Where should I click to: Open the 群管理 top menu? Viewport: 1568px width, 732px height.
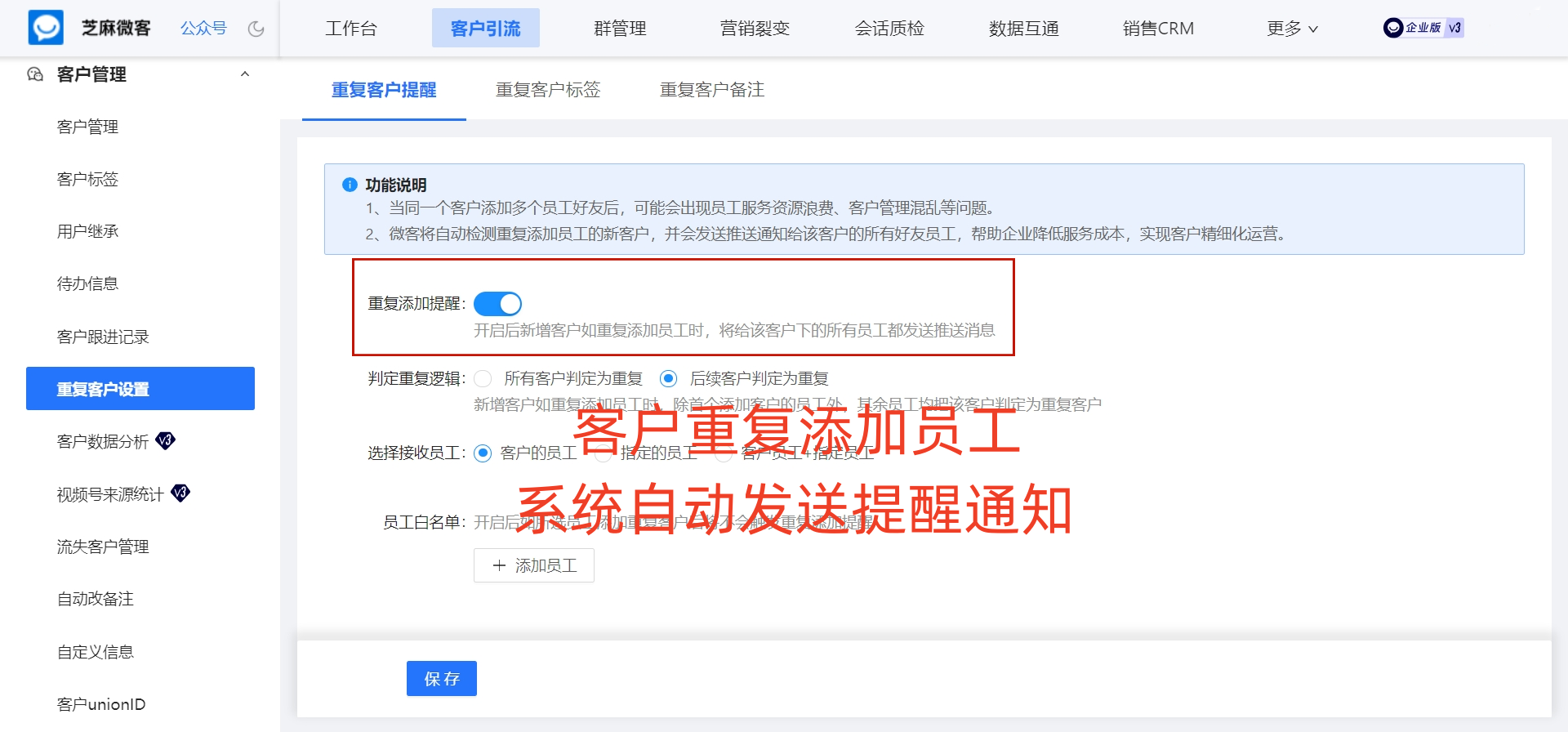(x=620, y=29)
